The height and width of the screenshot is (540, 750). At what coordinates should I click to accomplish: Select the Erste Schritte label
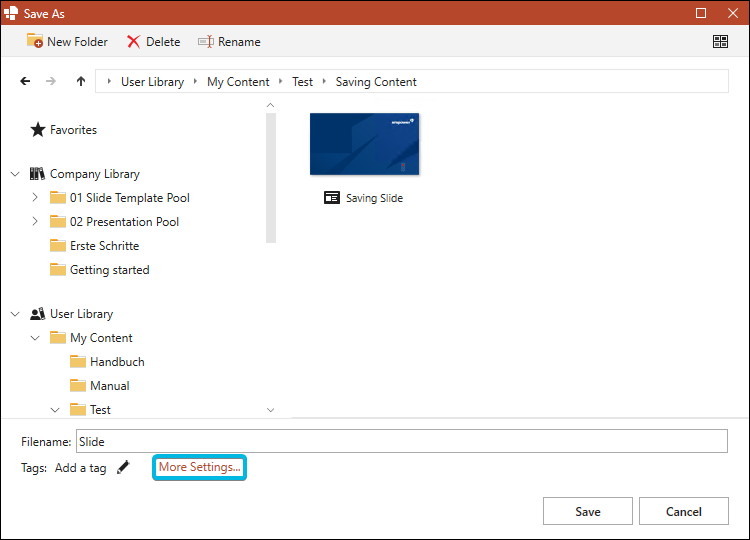click(x=104, y=246)
